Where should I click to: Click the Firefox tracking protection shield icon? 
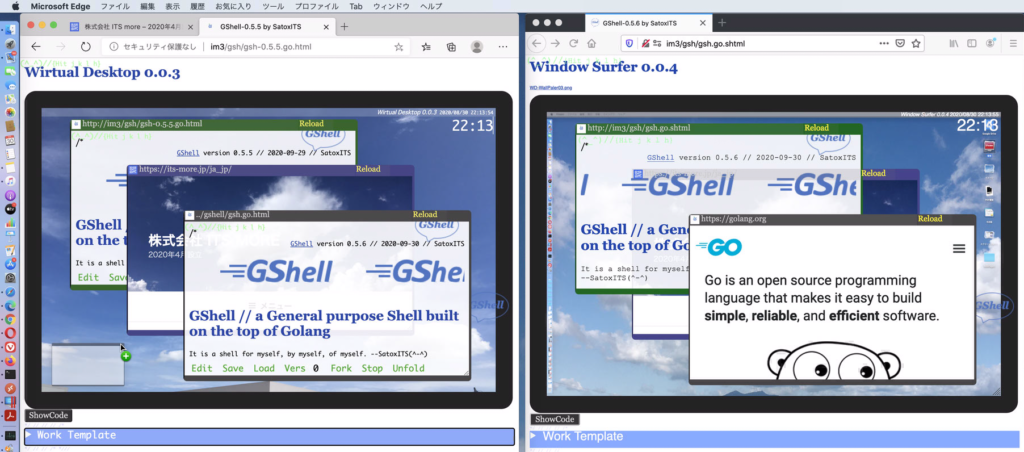point(628,43)
